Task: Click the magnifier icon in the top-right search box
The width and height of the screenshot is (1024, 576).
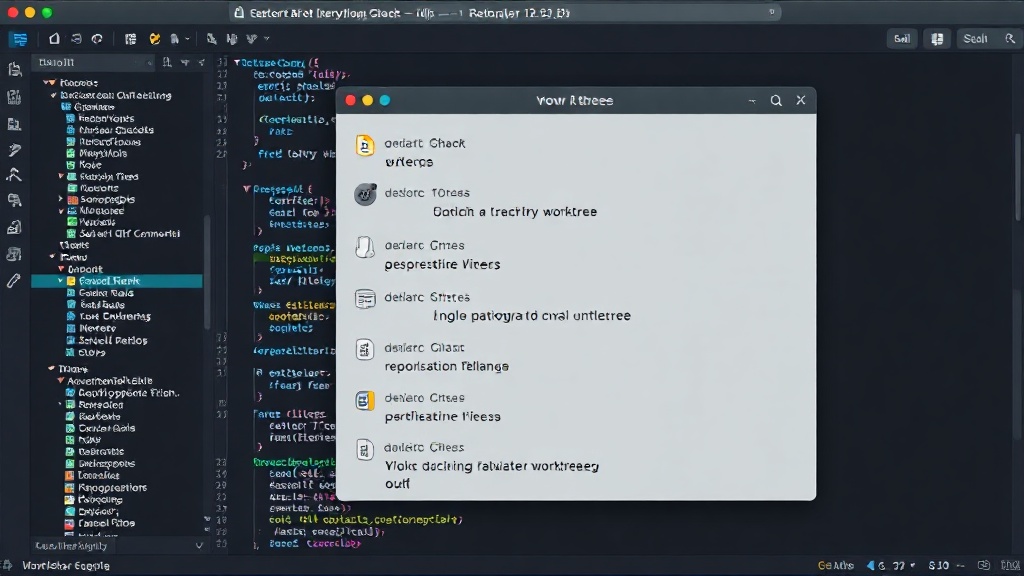Action: (1010, 39)
